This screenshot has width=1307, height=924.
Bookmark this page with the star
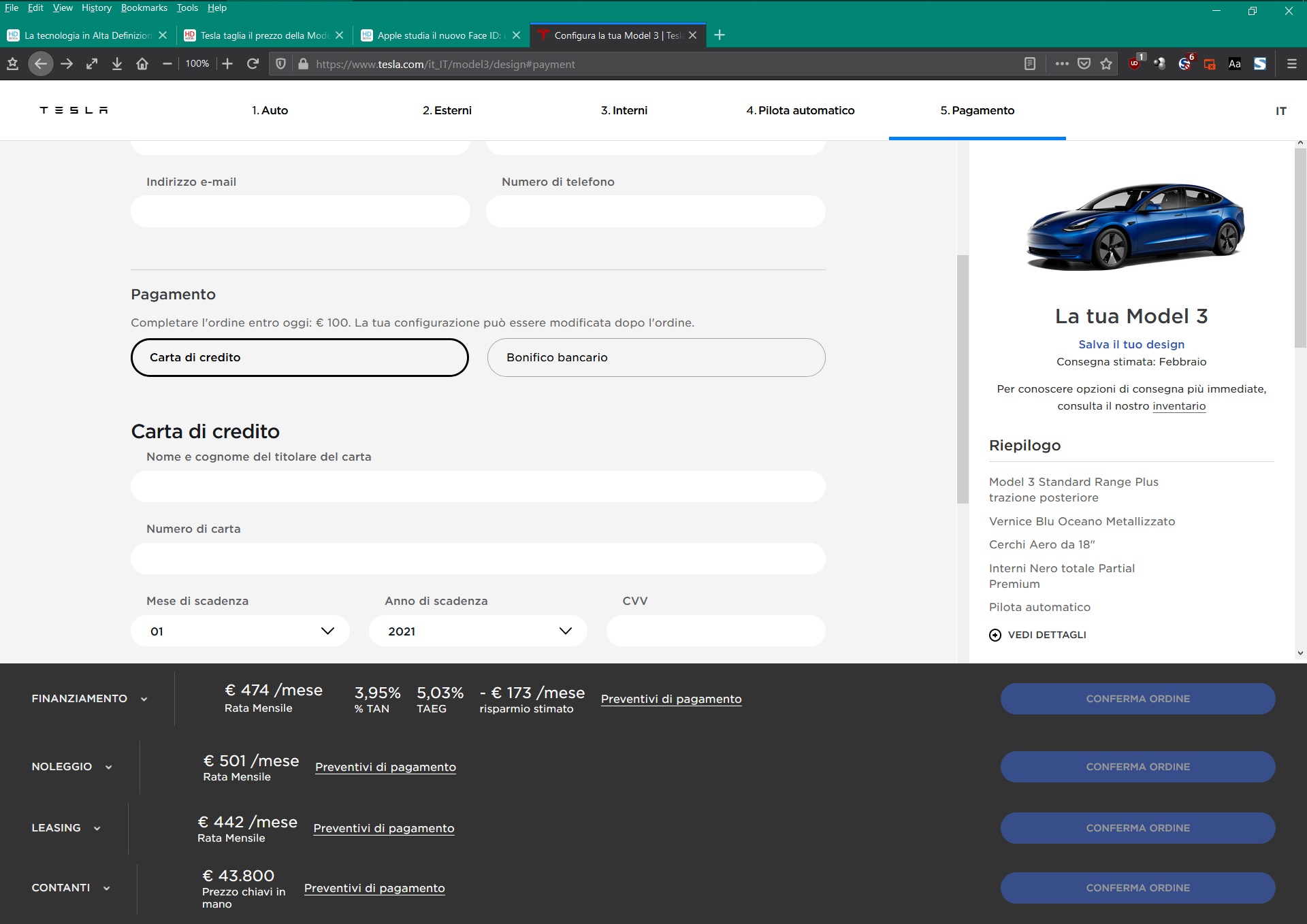click(x=1106, y=64)
